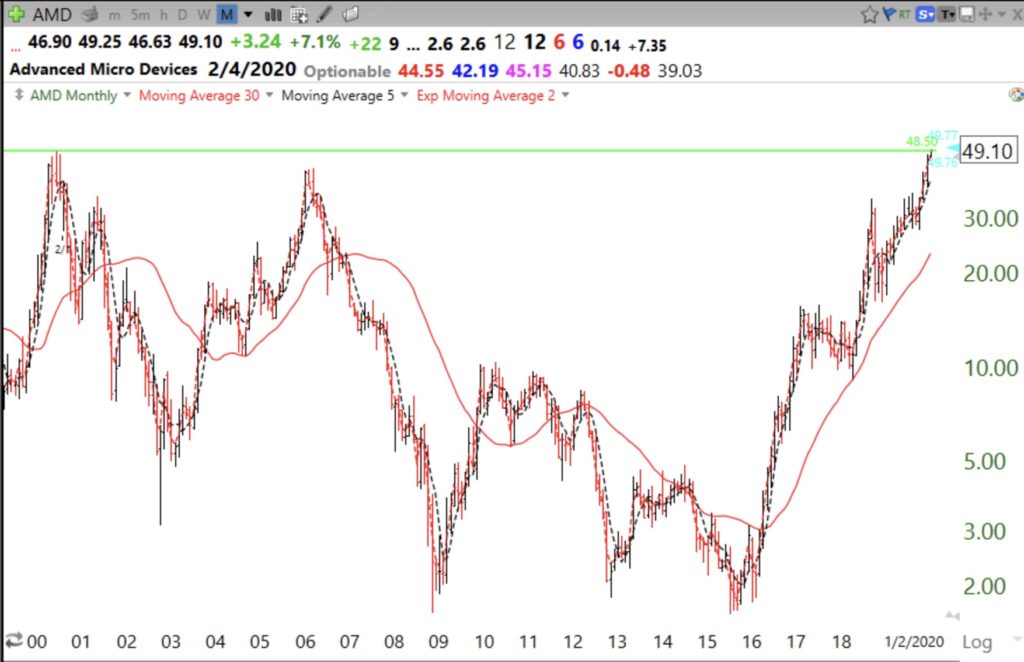This screenshot has width=1024, height=662.
Task: Click the green plus add-symbol icon
Action: coord(16,14)
